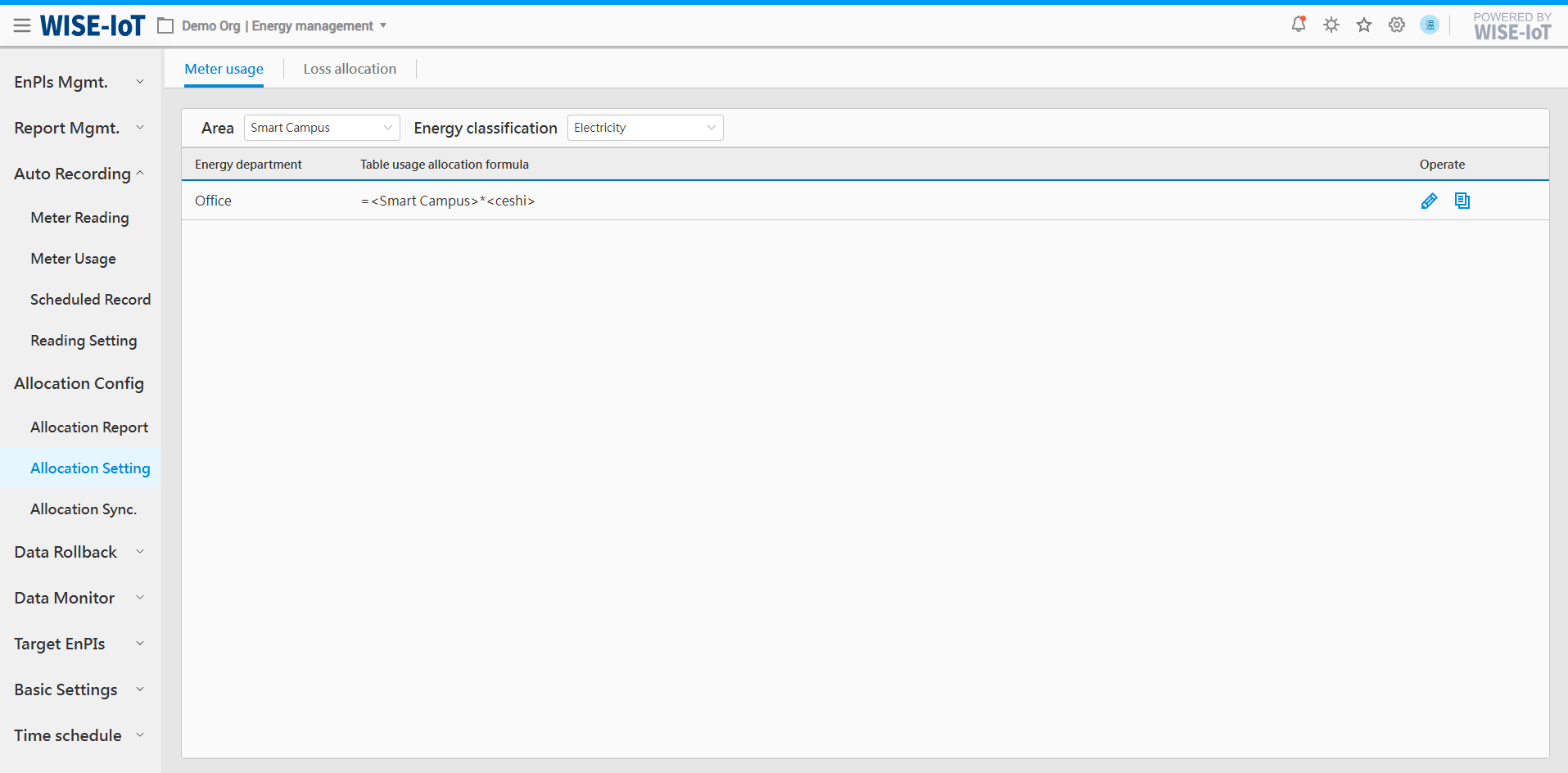Click the WISE-IoT logo
The width and height of the screenshot is (1568, 773).
tap(93, 26)
